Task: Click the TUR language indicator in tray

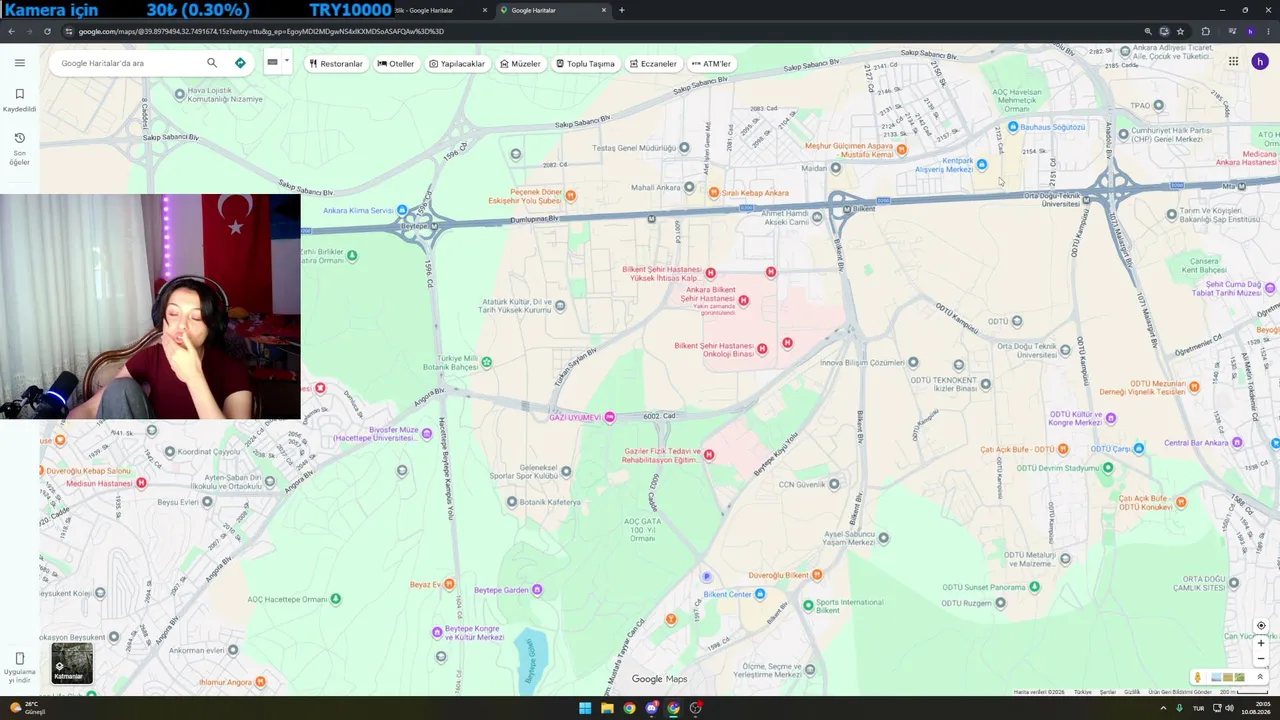Action: (1198, 708)
